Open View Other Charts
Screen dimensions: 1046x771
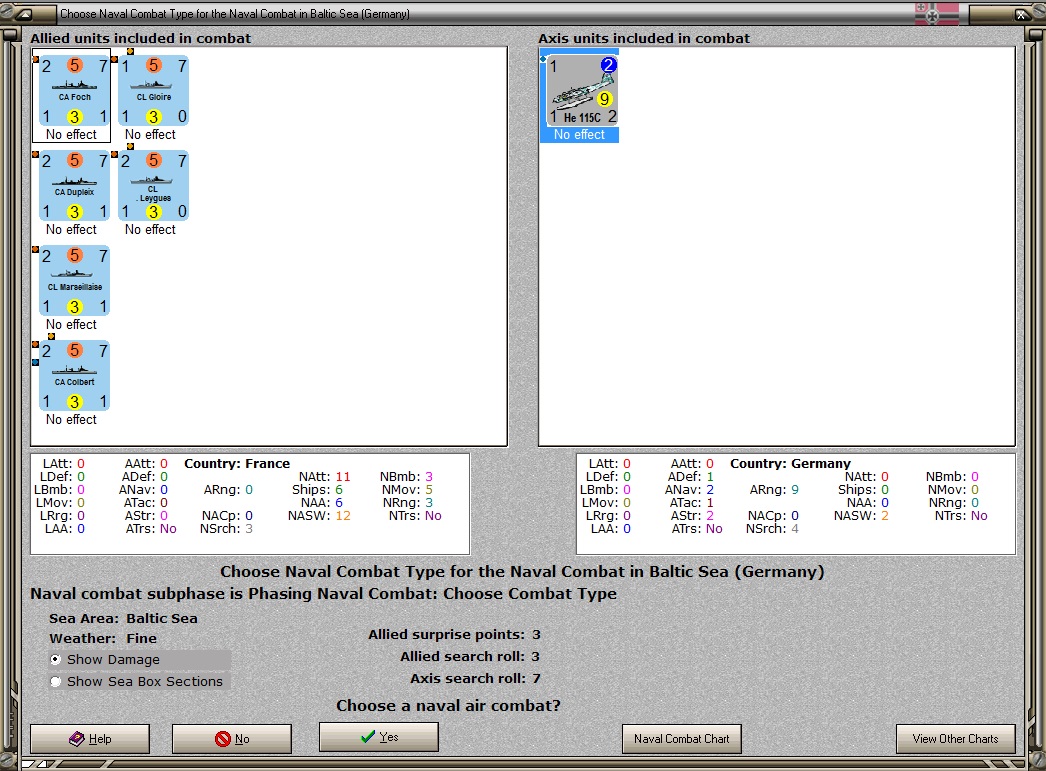[955, 738]
